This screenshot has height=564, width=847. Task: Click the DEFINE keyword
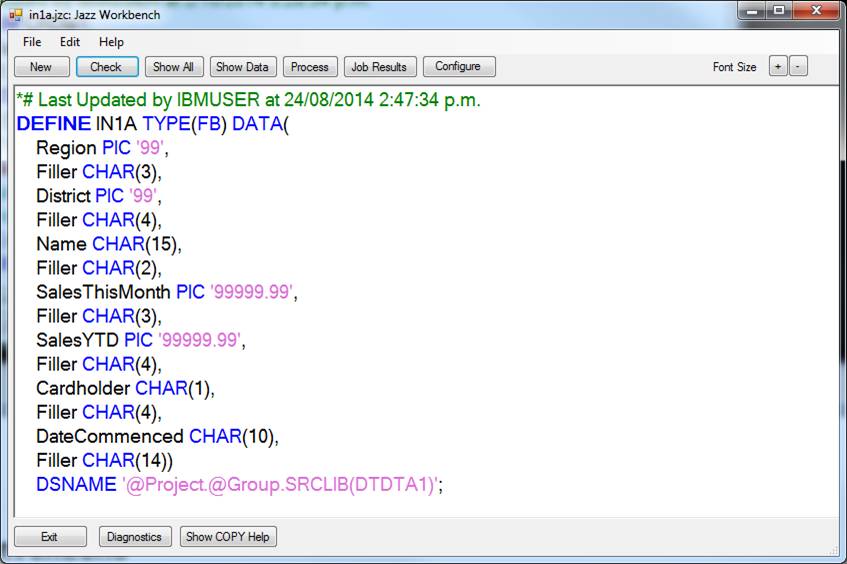click(x=53, y=124)
